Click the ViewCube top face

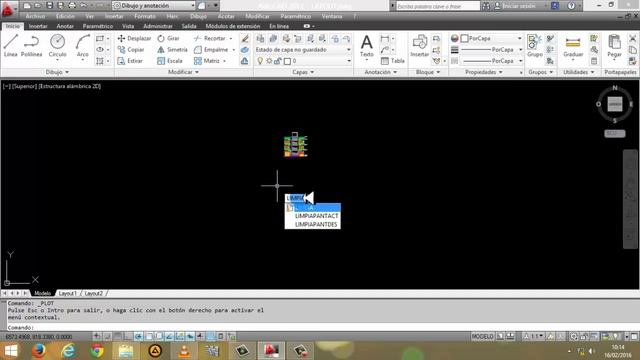615,104
